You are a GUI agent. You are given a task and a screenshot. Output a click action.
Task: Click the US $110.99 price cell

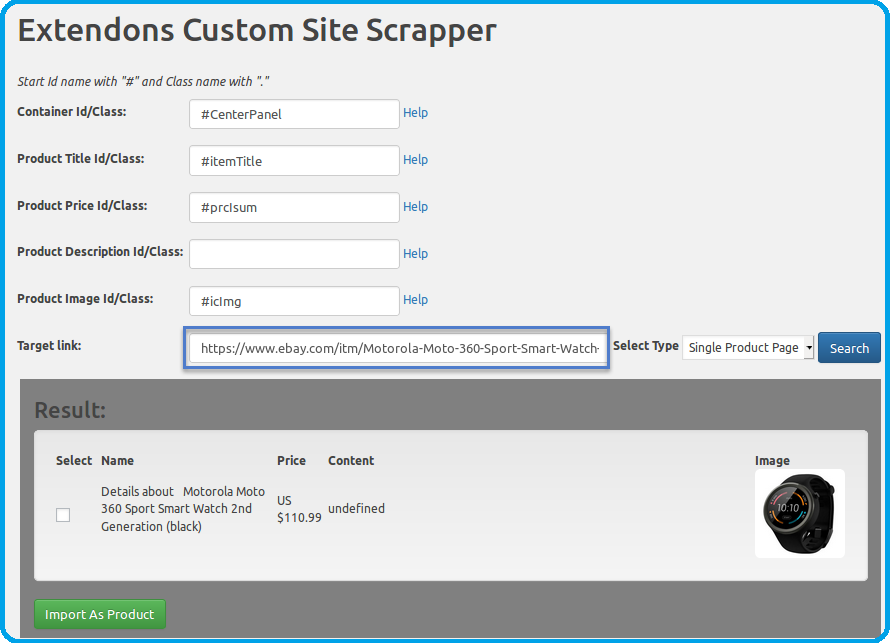coord(298,509)
